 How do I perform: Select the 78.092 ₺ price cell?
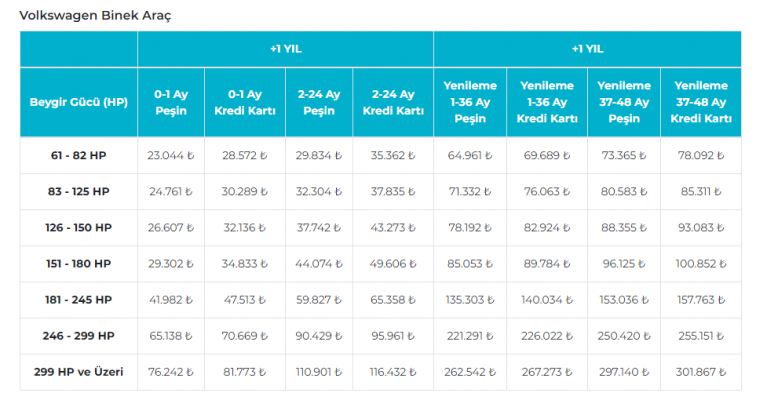pos(701,156)
